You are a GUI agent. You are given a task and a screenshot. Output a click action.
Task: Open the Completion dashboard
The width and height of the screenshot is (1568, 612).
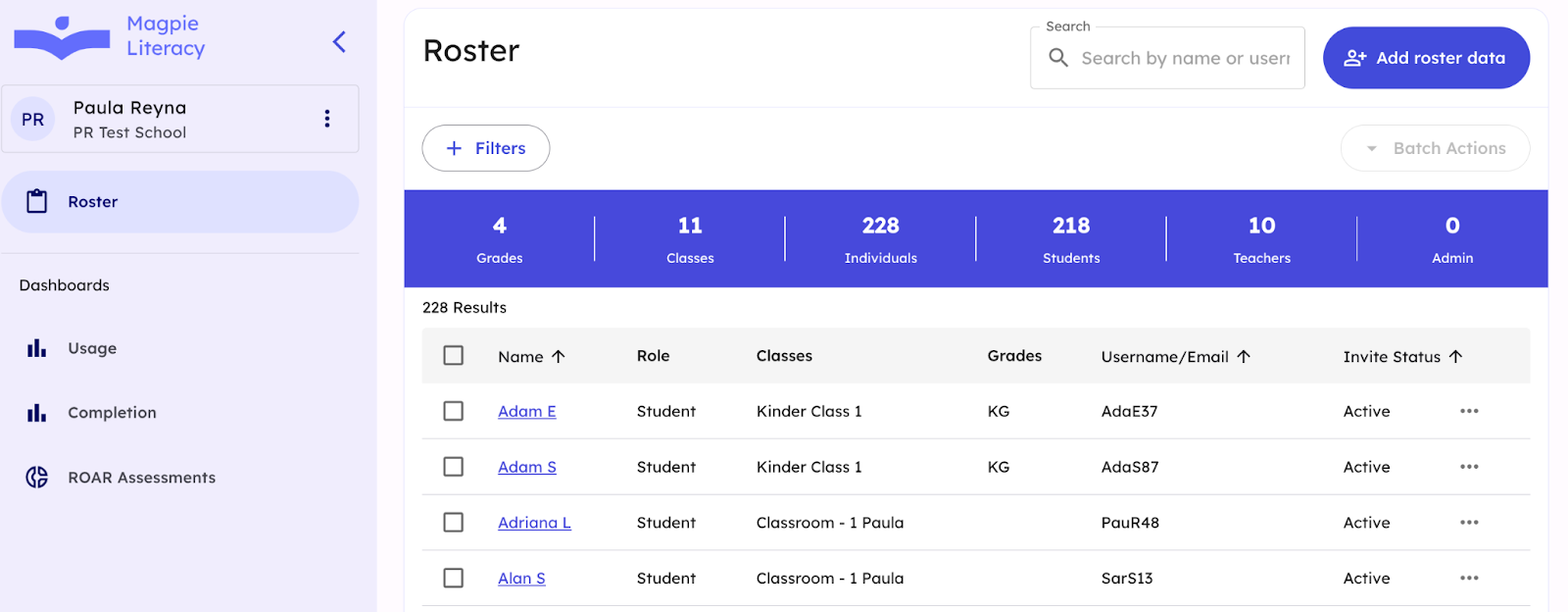(112, 413)
